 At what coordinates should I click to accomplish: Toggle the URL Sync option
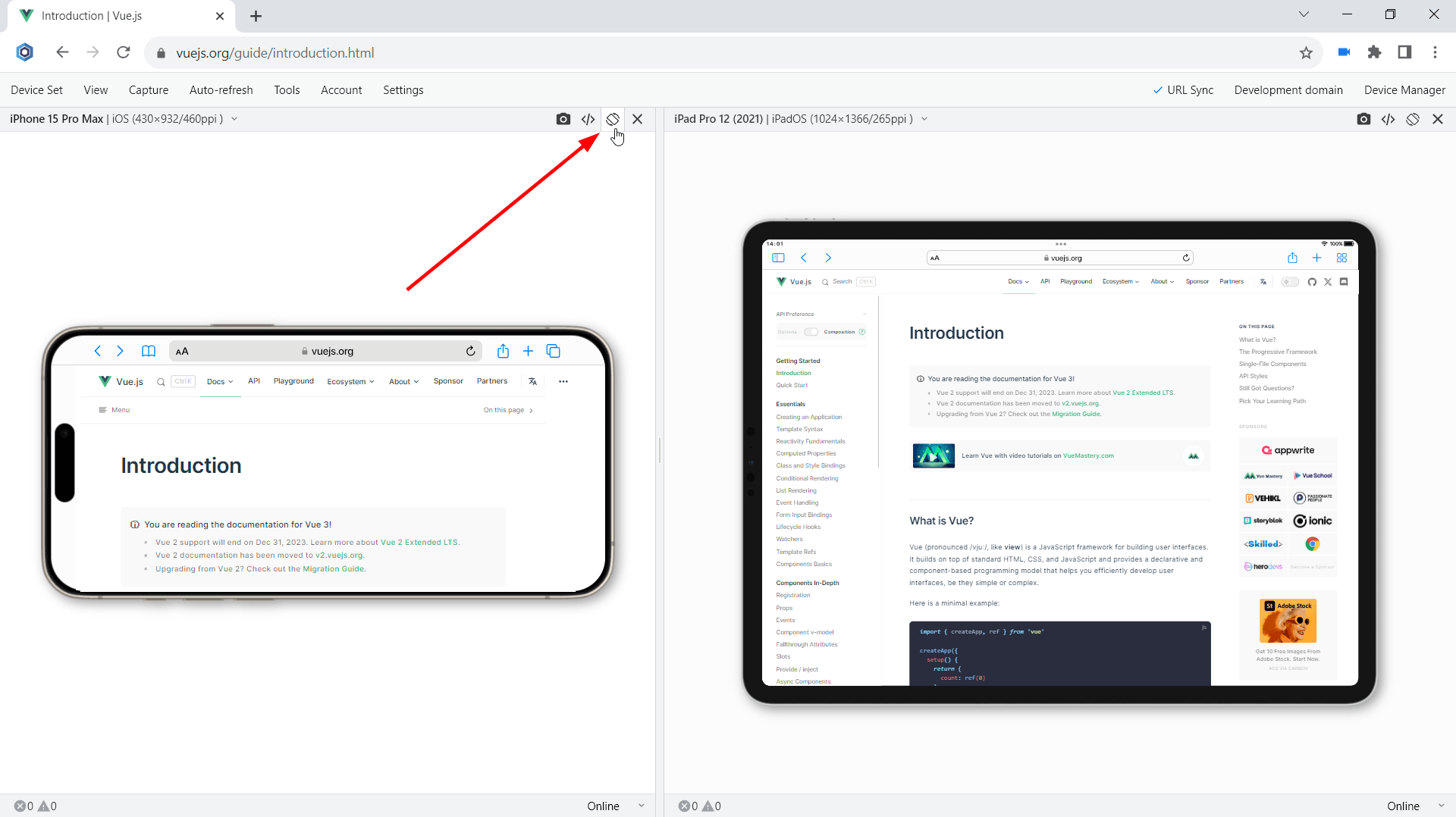coord(1183,89)
